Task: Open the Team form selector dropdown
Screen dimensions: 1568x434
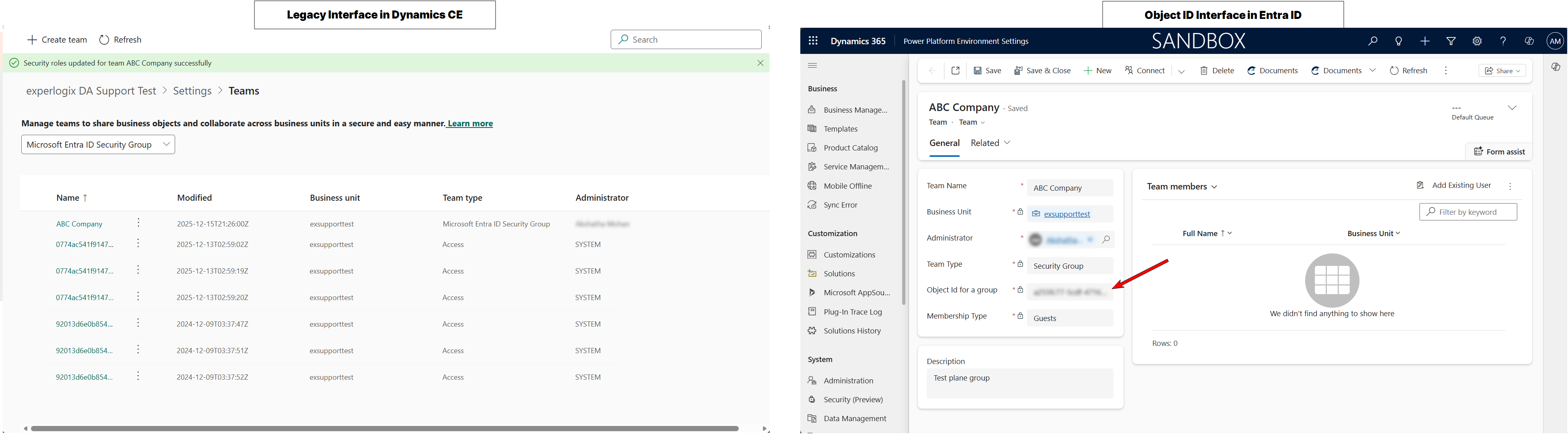Action: point(972,123)
